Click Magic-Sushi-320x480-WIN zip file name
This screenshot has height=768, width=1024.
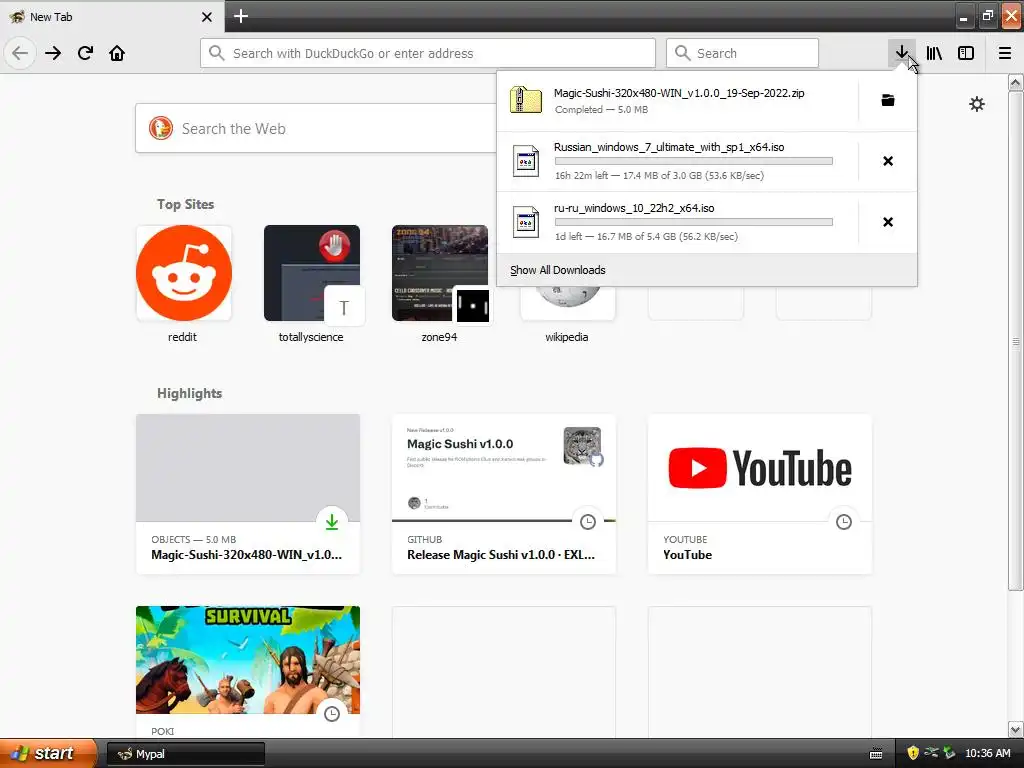pos(679,93)
